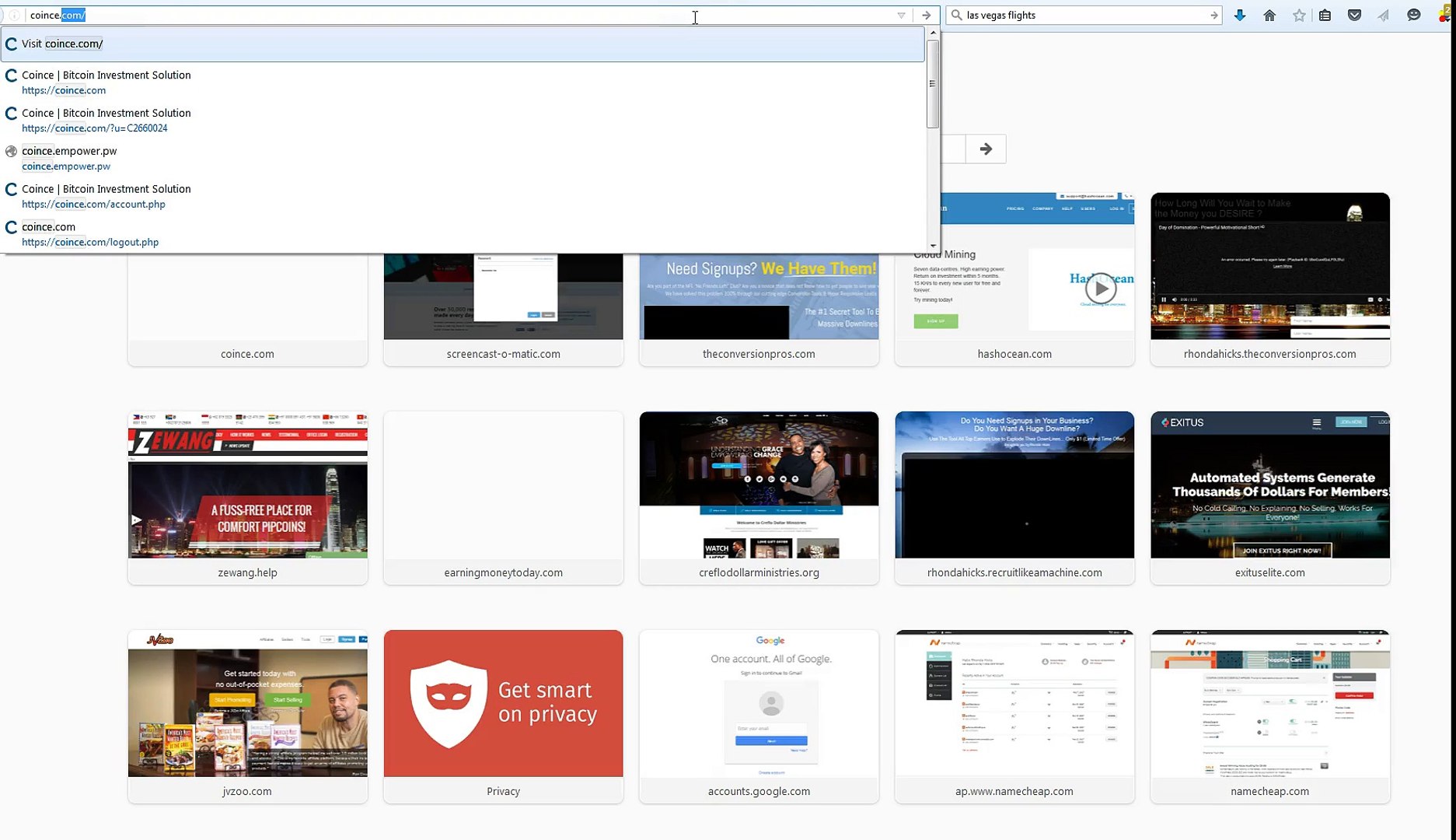Focus the address bar containing coince.com/

click(459, 16)
